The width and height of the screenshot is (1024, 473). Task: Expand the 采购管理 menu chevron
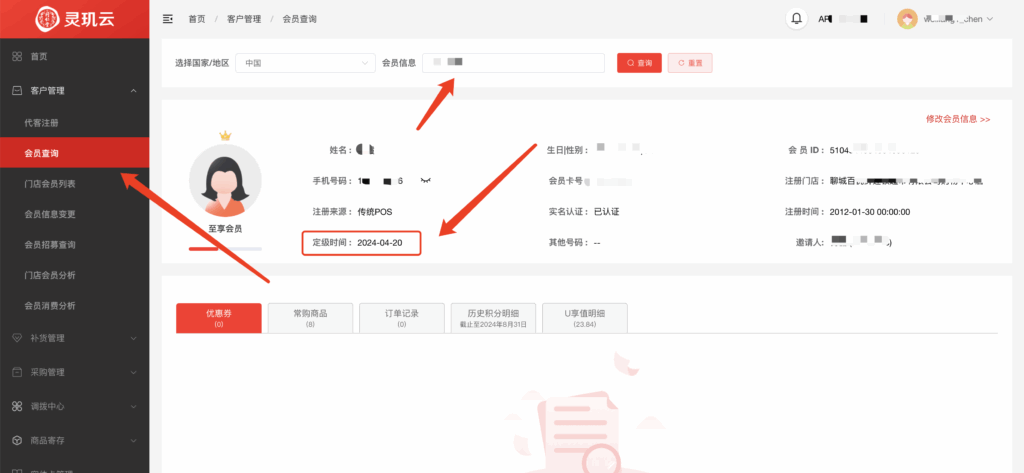pyautogui.click(x=134, y=372)
